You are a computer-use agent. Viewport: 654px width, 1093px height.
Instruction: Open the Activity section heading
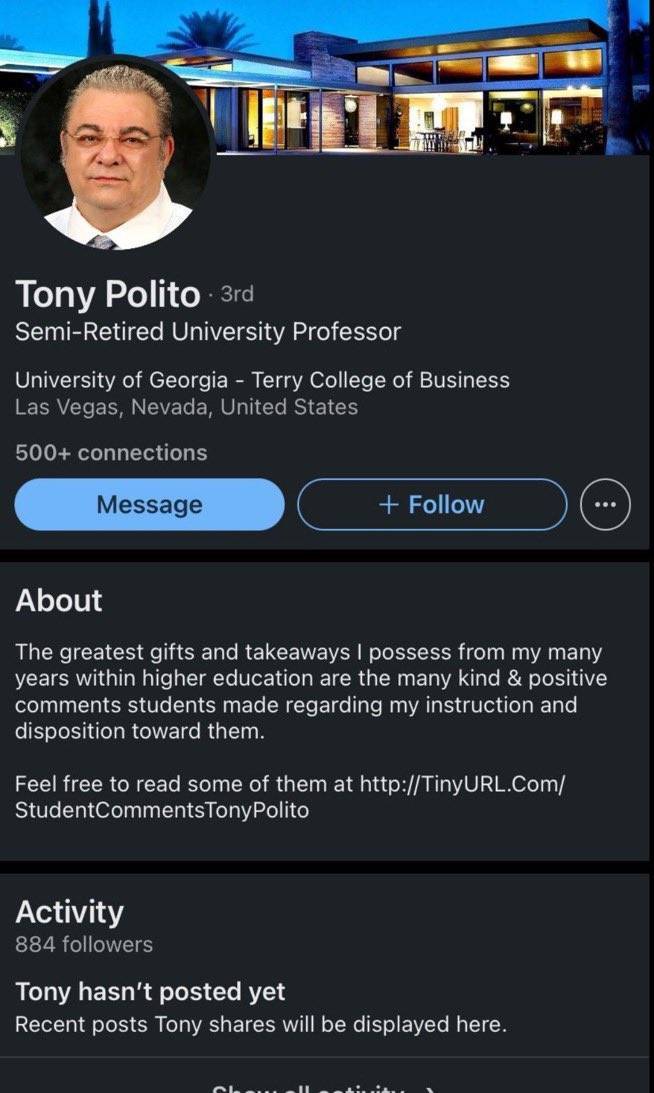(x=70, y=911)
